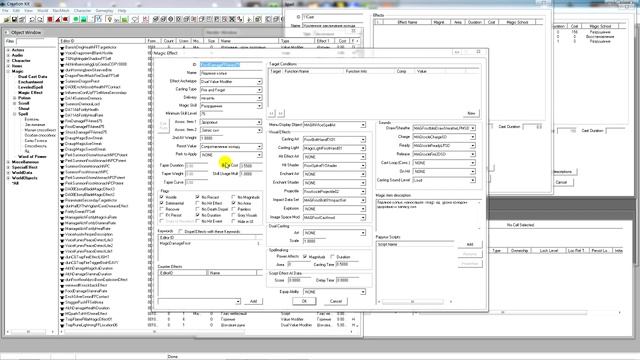The width and height of the screenshot is (640, 360).
Task: Toggle the No Recast flag
Action: coord(198,197)
